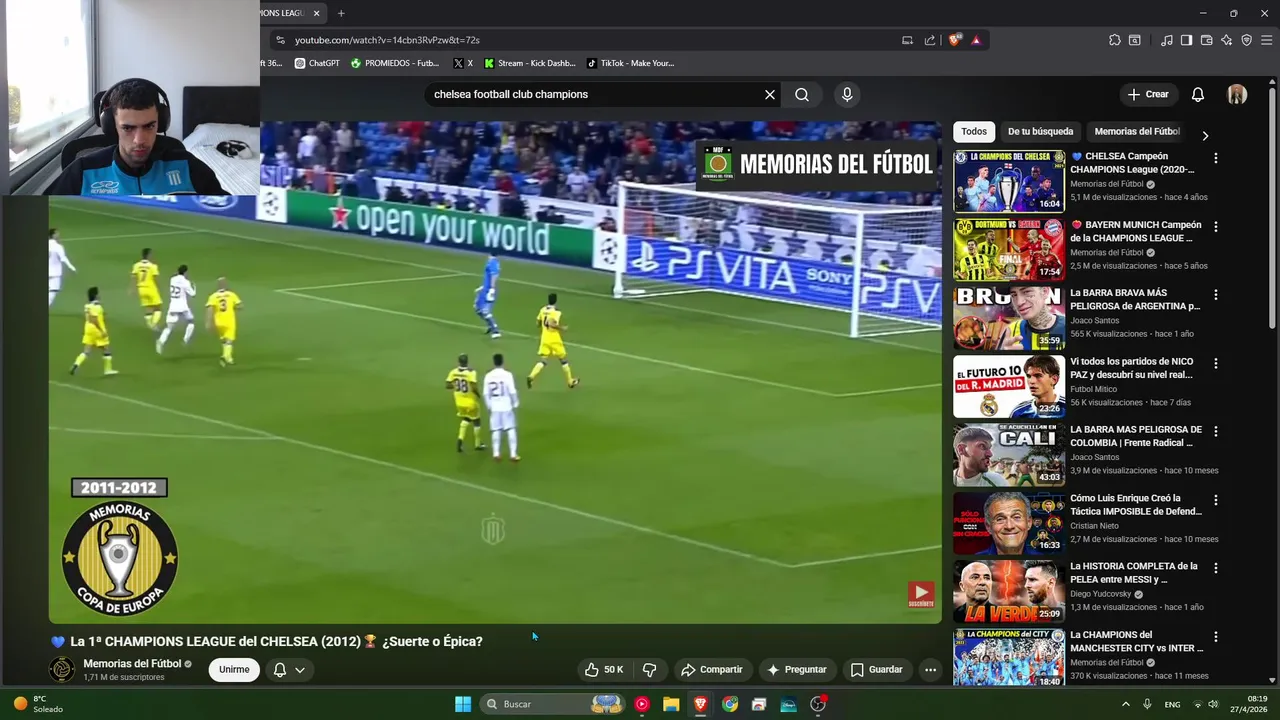Click the Compartir button

(711, 670)
